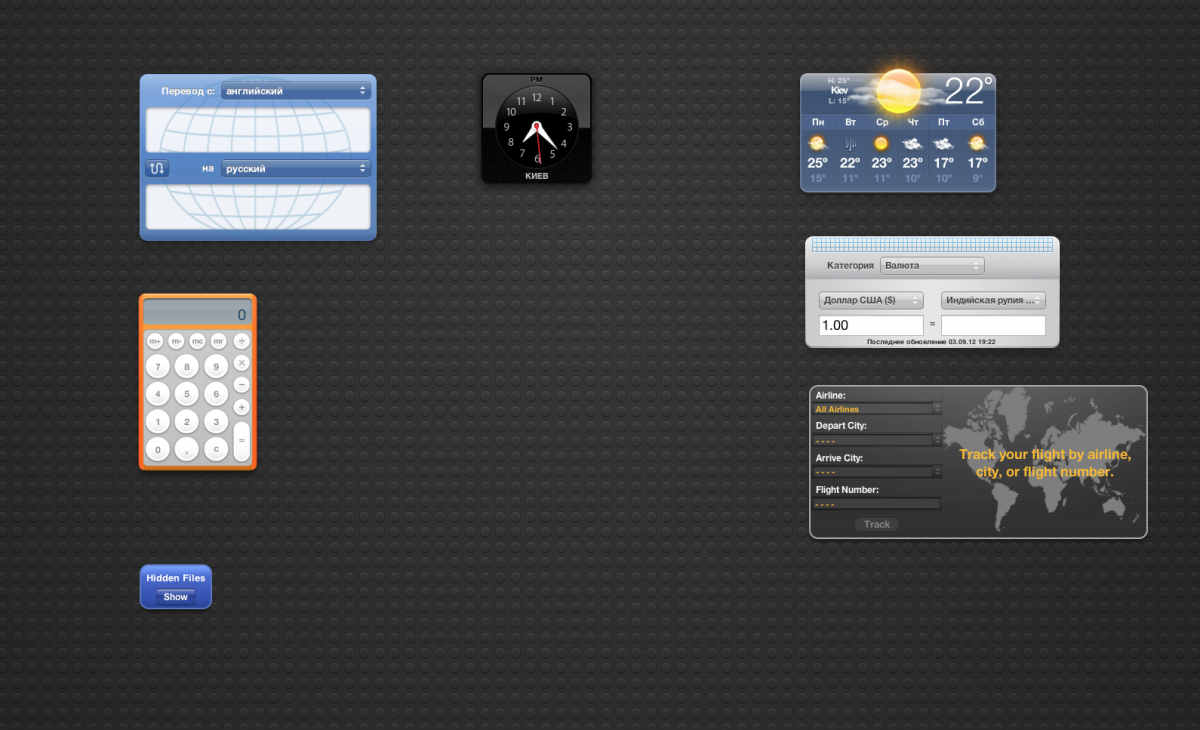Click 'Последнее обновление 03.09.12 19:22' text

[931, 342]
